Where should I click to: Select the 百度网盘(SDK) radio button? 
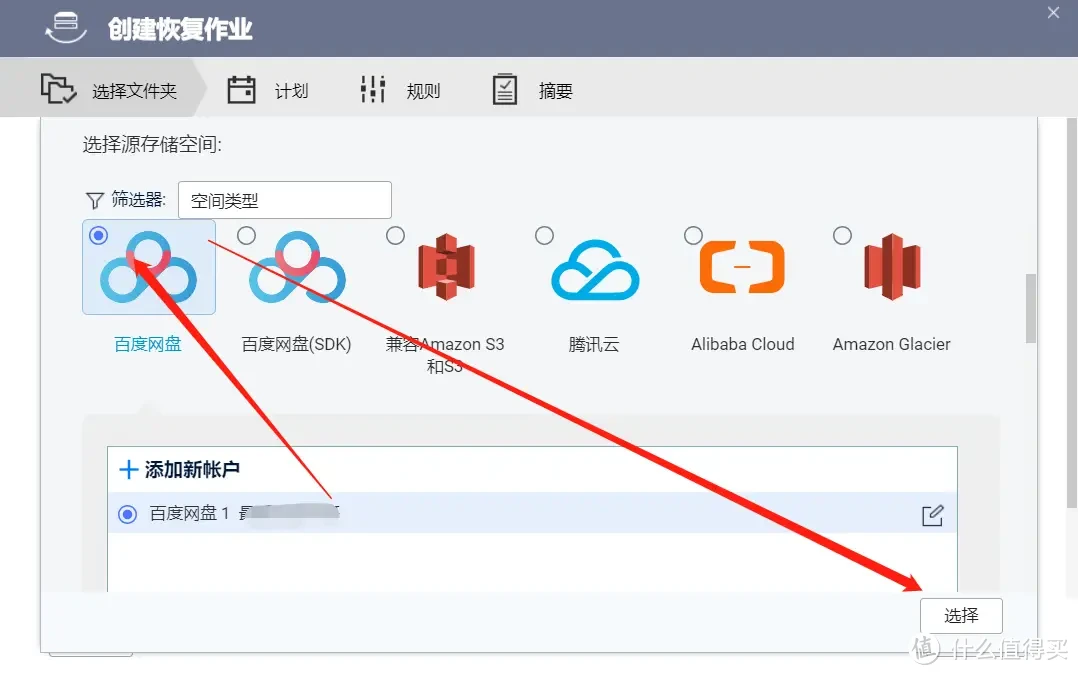pyautogui.click(x=246, y=236)
